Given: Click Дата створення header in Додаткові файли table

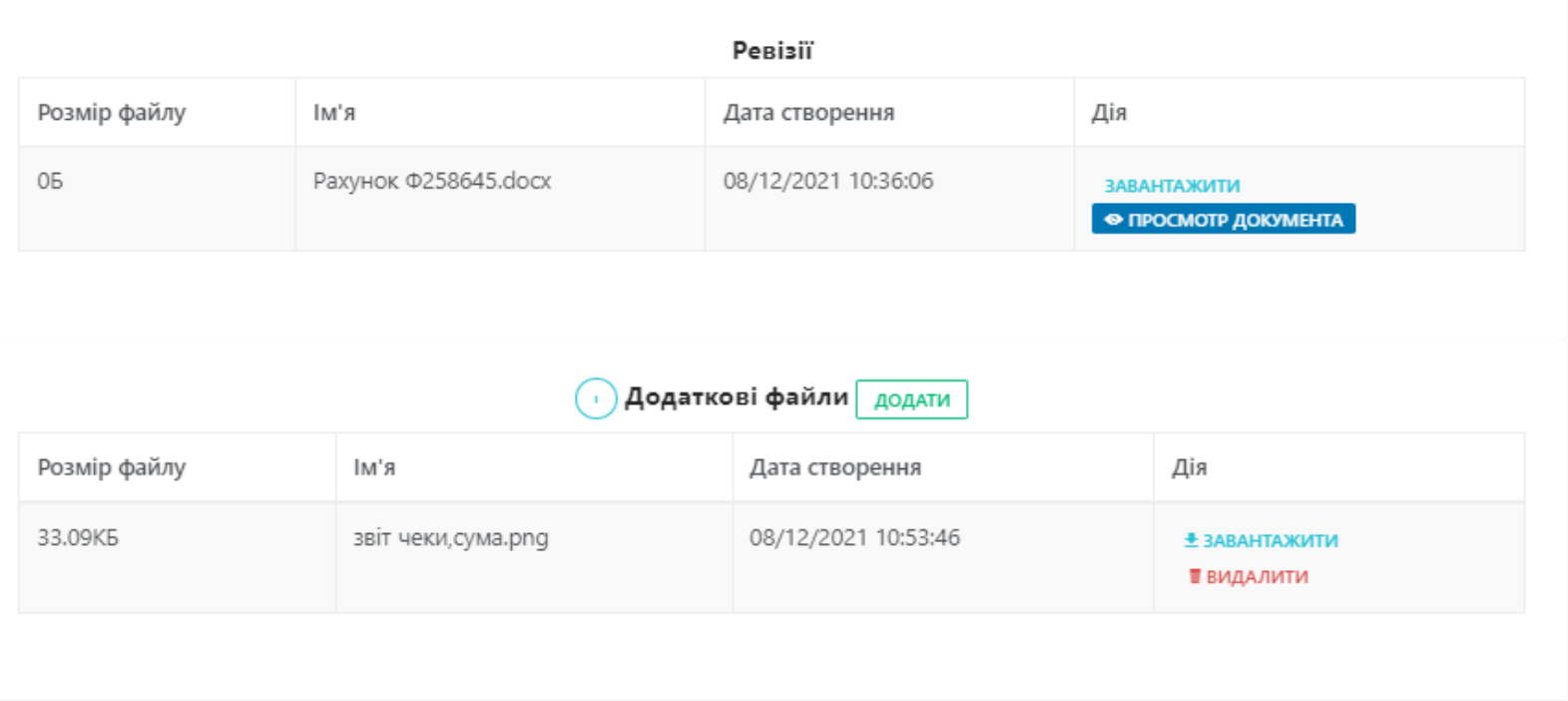Looking at the screenshot, I should pos(835,467).
